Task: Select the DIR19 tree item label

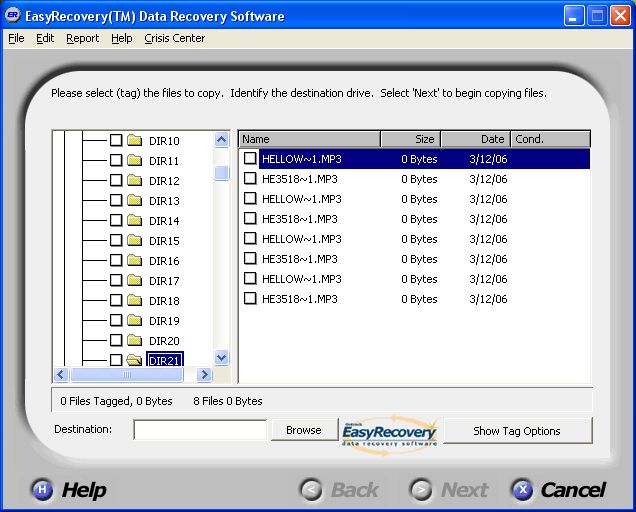Action: (x=164, y=321)
